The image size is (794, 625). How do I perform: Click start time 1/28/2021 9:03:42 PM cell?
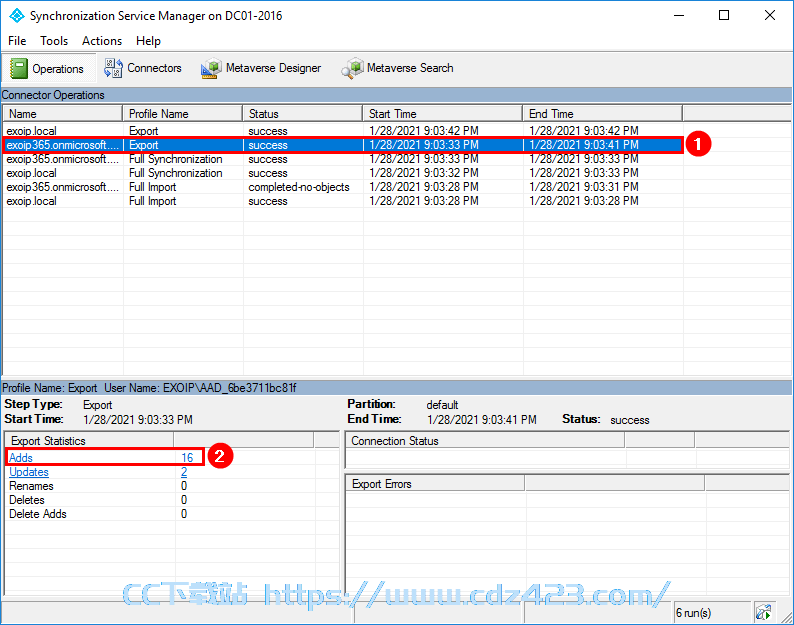424,131
